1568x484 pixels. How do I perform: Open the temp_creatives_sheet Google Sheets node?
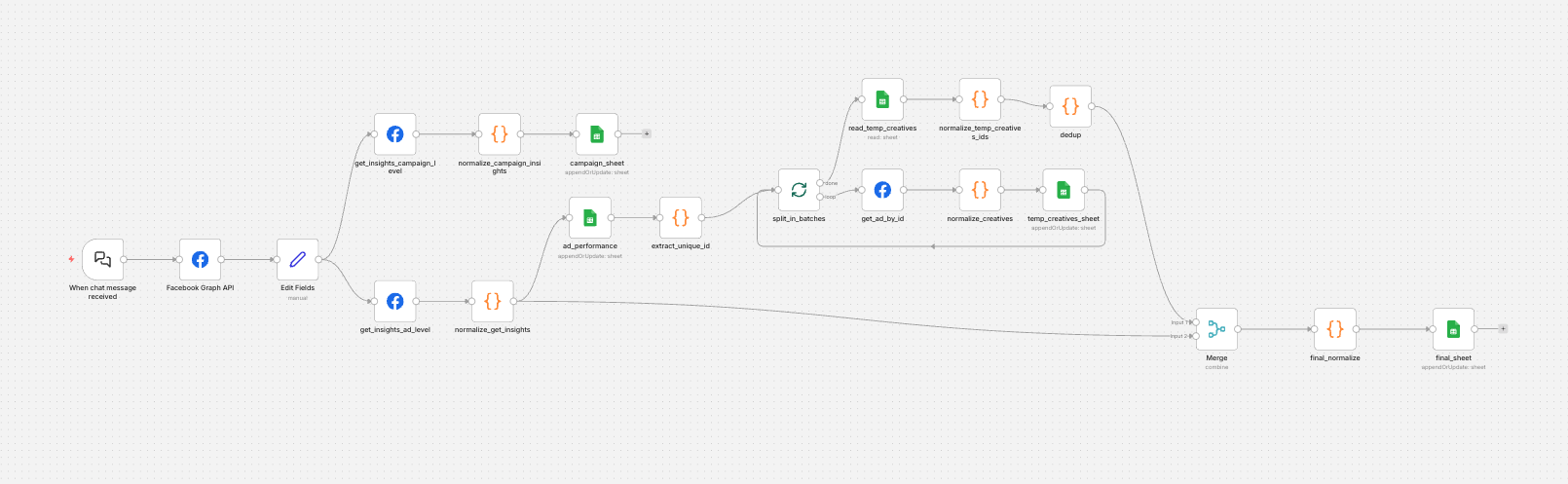[x=1064, y=190]
